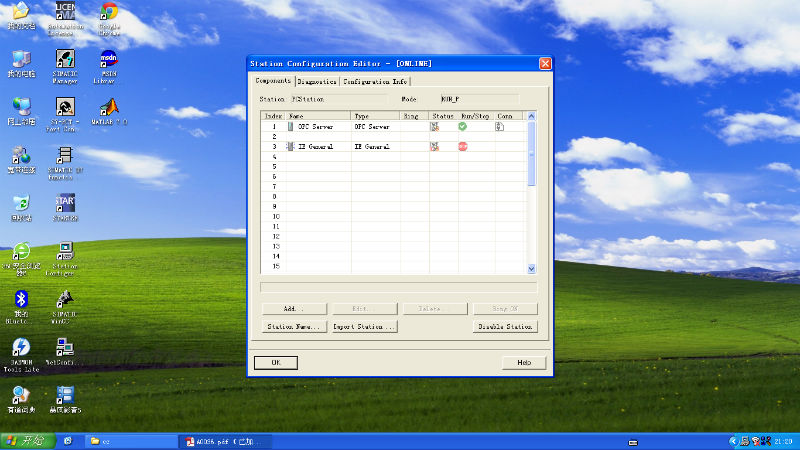
Task: Switch to the PDF document taskbar button
Action: click(225, 441)
